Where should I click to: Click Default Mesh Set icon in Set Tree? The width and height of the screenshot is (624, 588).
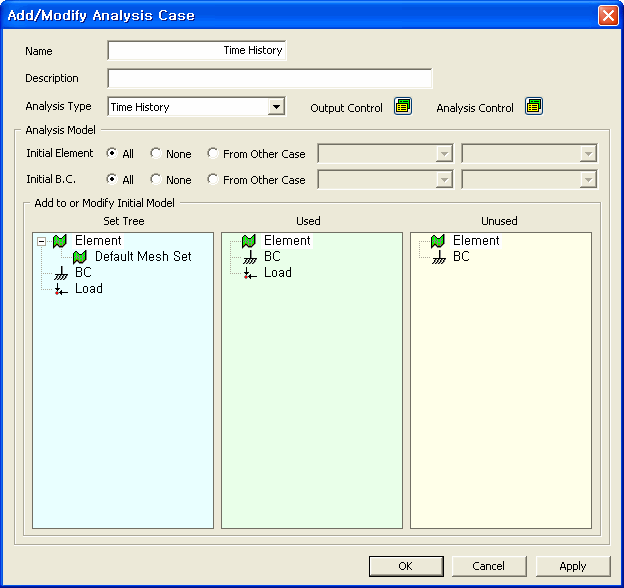pyautogui.click(x=80, y=257)
